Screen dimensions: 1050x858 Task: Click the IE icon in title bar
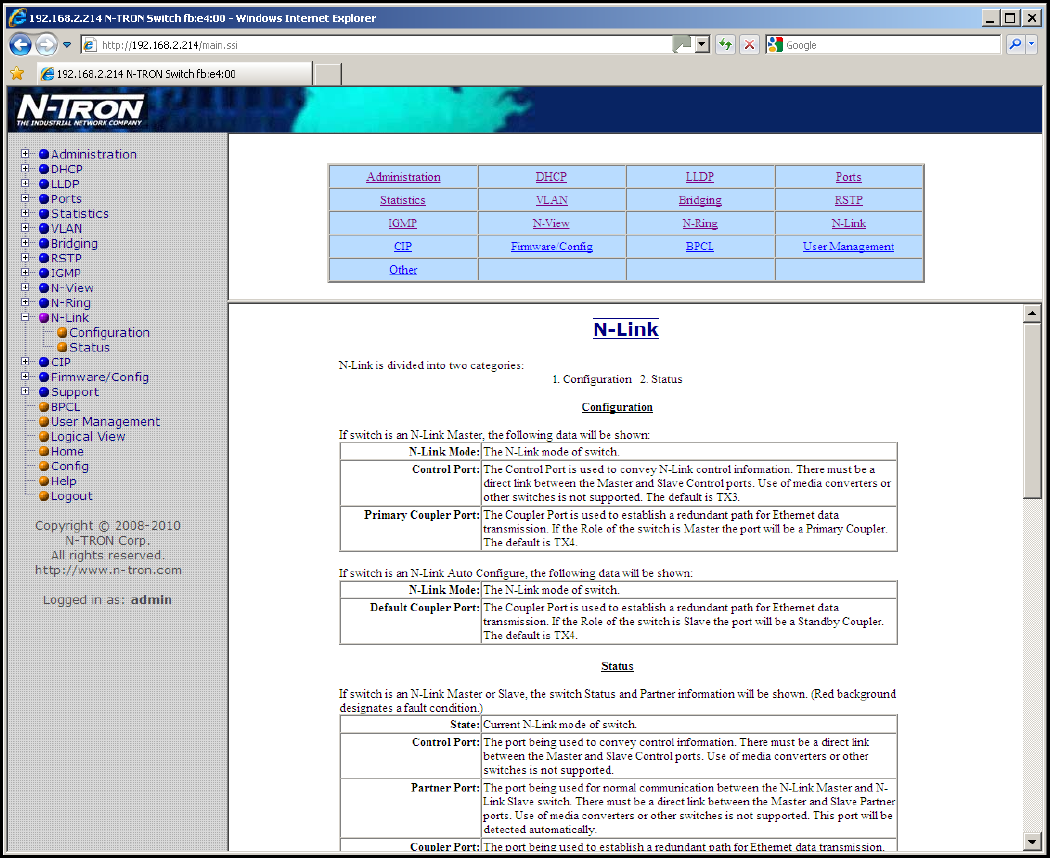point(17,17)
